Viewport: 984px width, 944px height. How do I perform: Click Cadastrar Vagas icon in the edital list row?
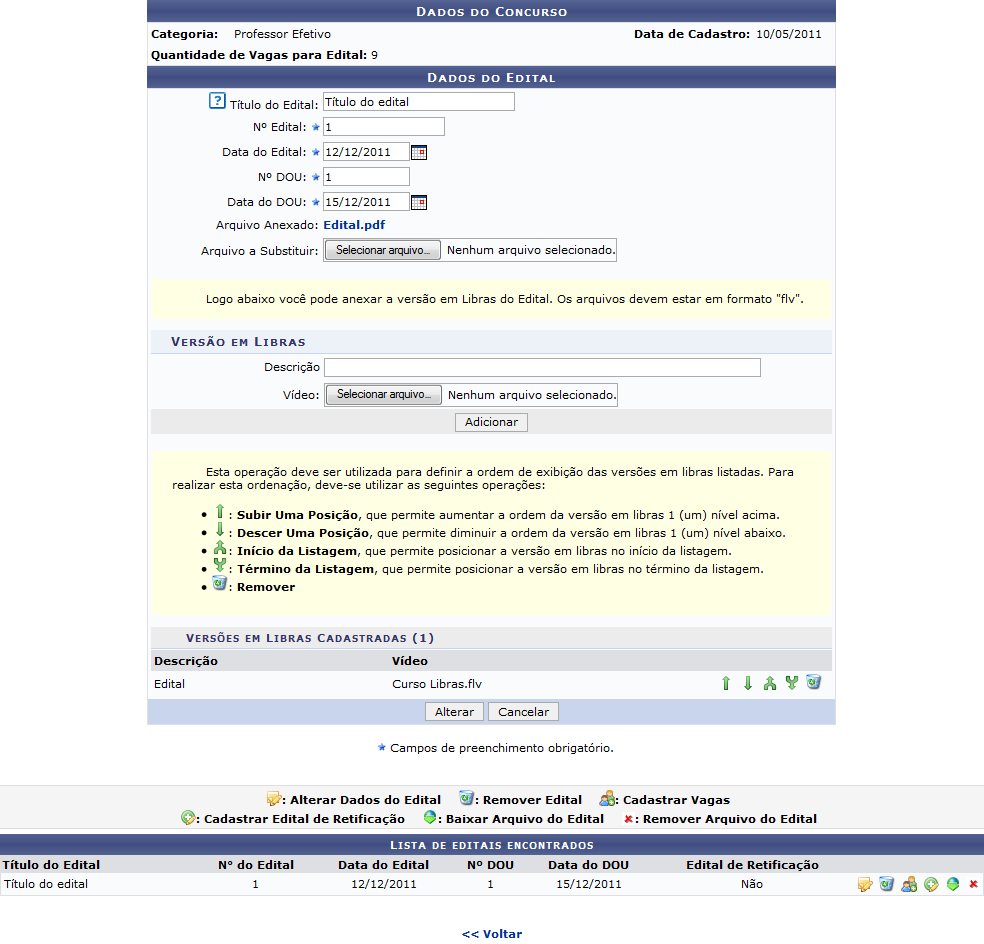(908, 885)
